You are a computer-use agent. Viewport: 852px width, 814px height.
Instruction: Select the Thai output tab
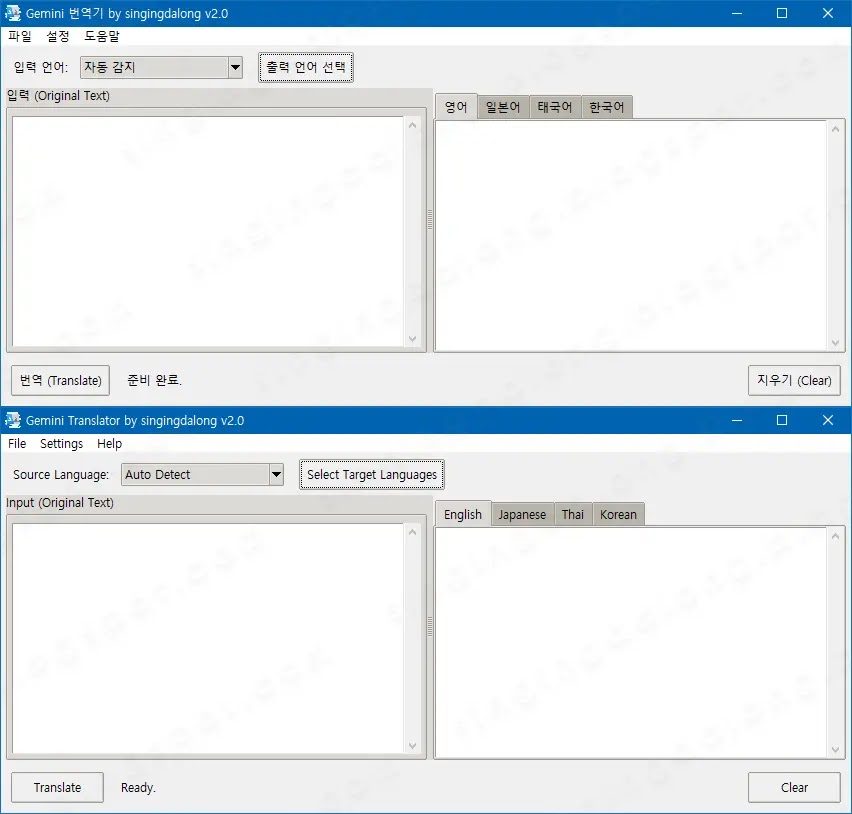(573, 515)
